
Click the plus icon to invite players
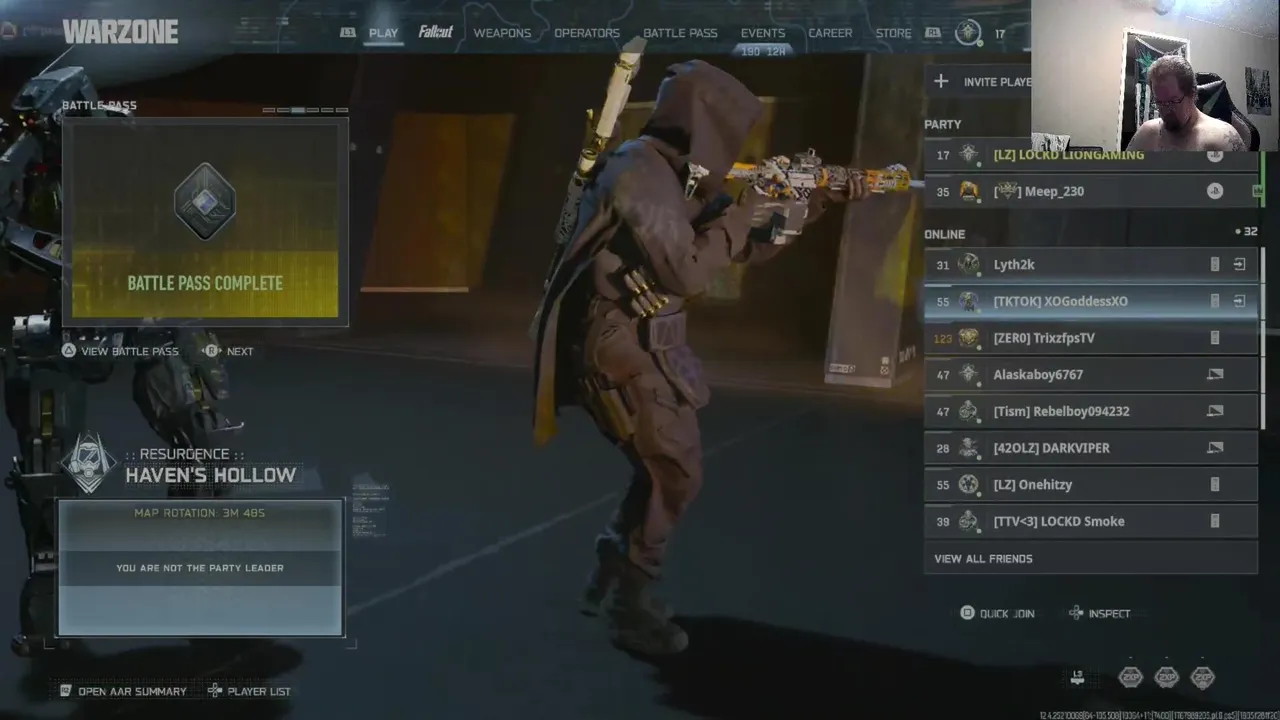[941, 81]
